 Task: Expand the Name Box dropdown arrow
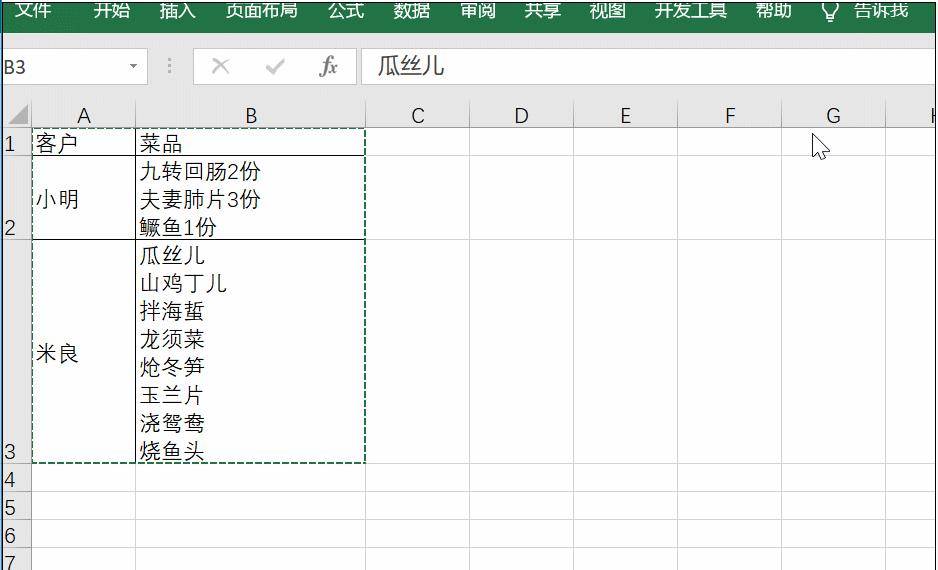[133, 66]
